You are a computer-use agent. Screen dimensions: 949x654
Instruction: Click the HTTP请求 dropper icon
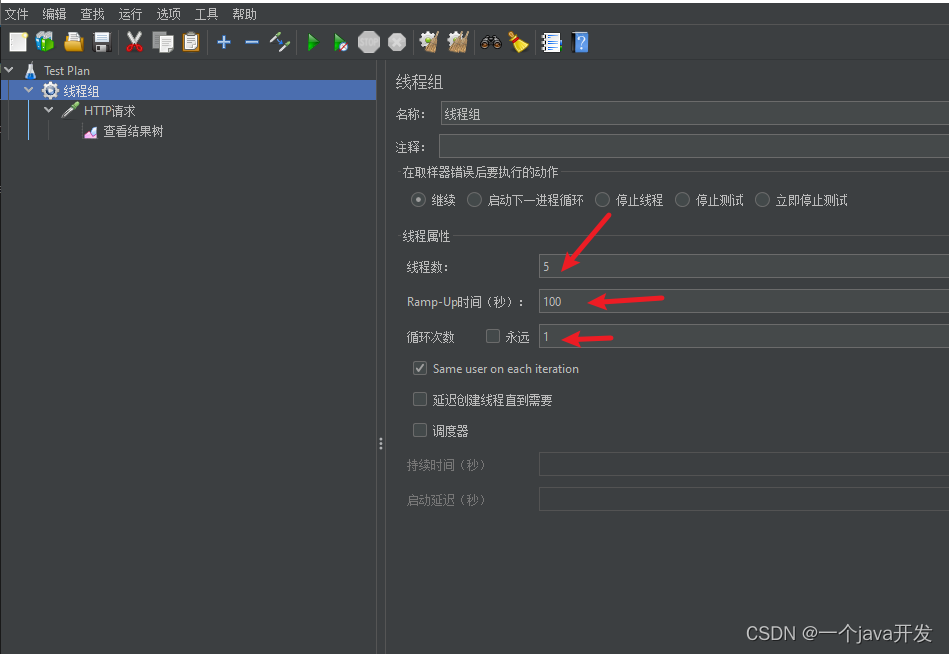(x=70, y=111)
